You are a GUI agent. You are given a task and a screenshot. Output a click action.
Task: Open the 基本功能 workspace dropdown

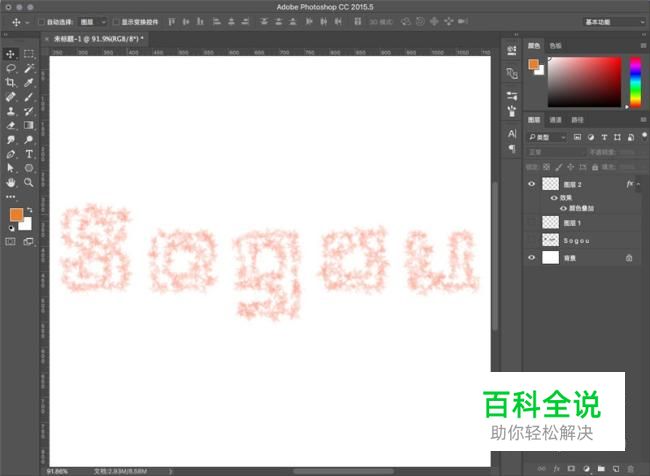click(x=614, y=22)
